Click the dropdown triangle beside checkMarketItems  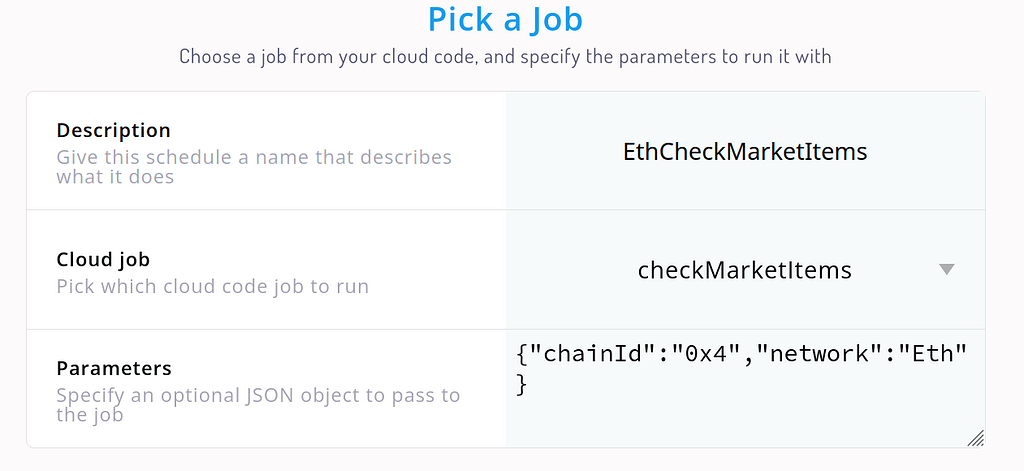tap(946, 269)
